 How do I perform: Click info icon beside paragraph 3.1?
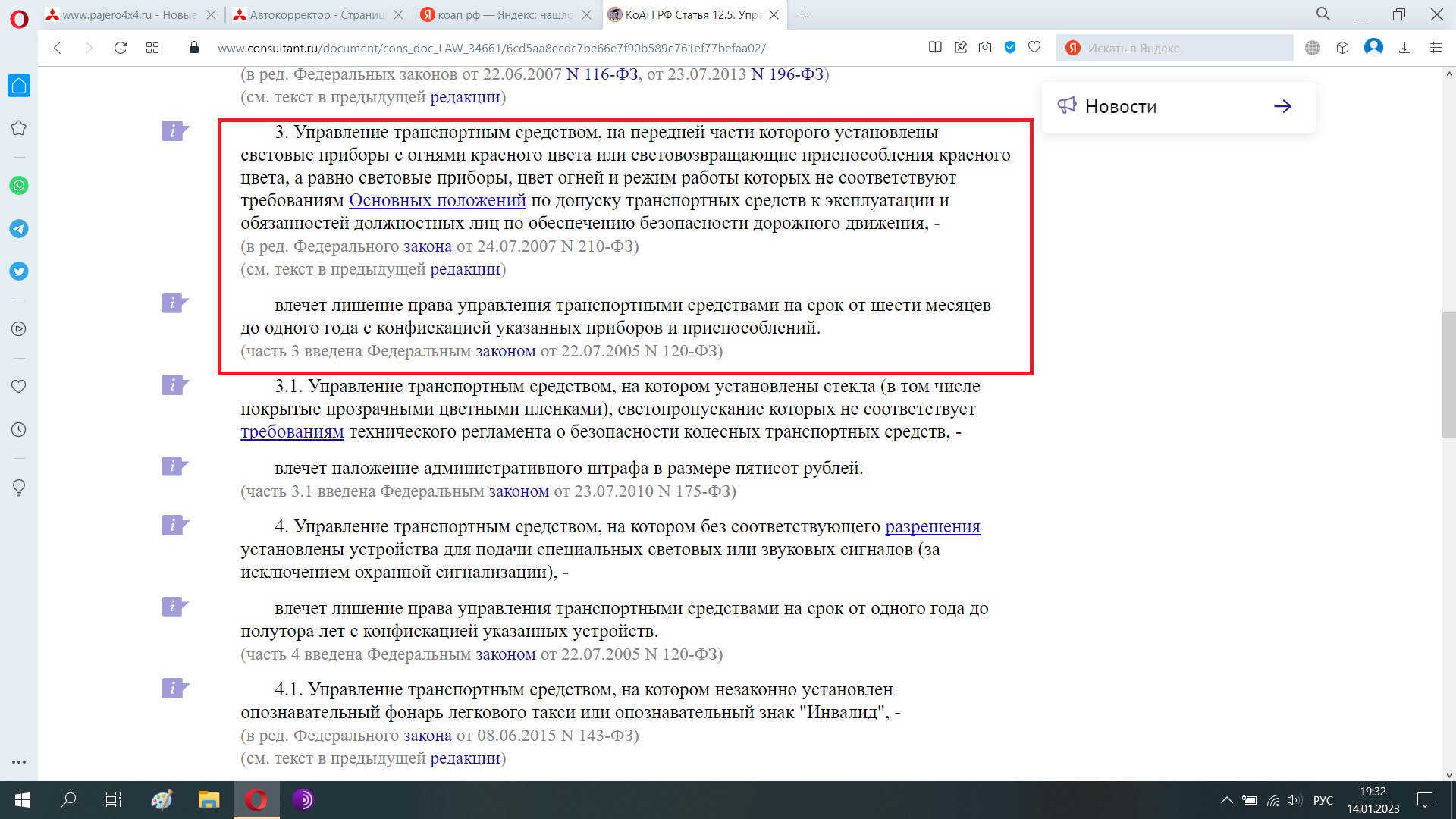pos(174,385)
